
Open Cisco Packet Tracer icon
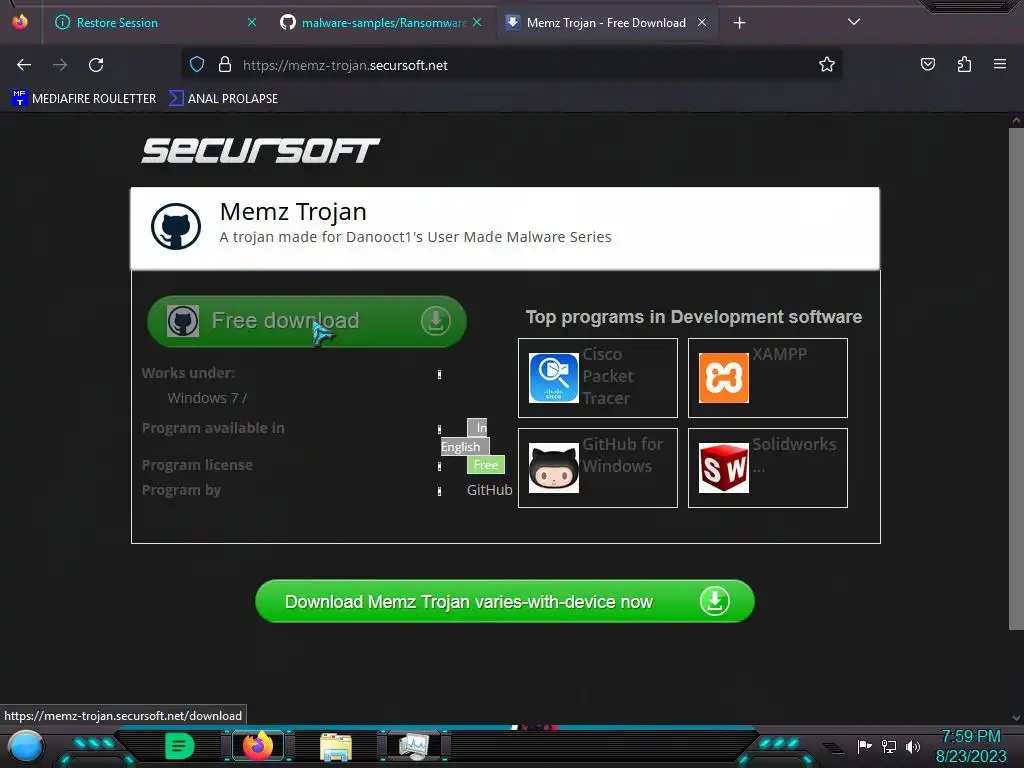coord(554,377)
